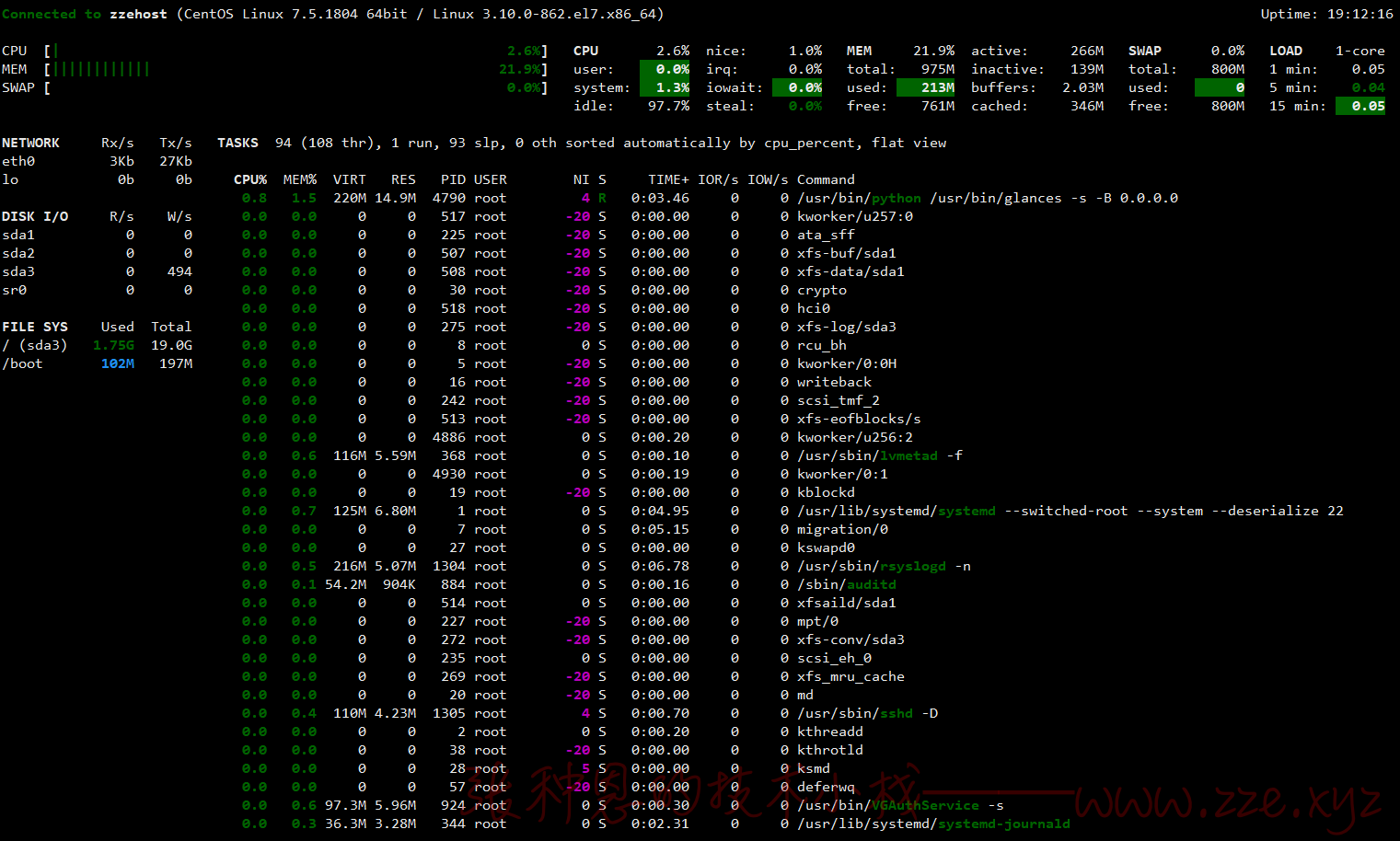Click the NETWORK section heading
This screenshot has width=1400, height=841.
pos(30,143)
